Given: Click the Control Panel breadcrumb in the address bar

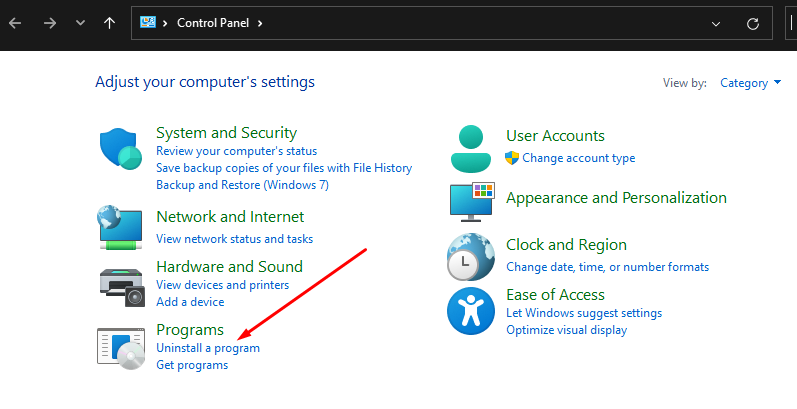Looking at the screenshot, I should 213,23.
